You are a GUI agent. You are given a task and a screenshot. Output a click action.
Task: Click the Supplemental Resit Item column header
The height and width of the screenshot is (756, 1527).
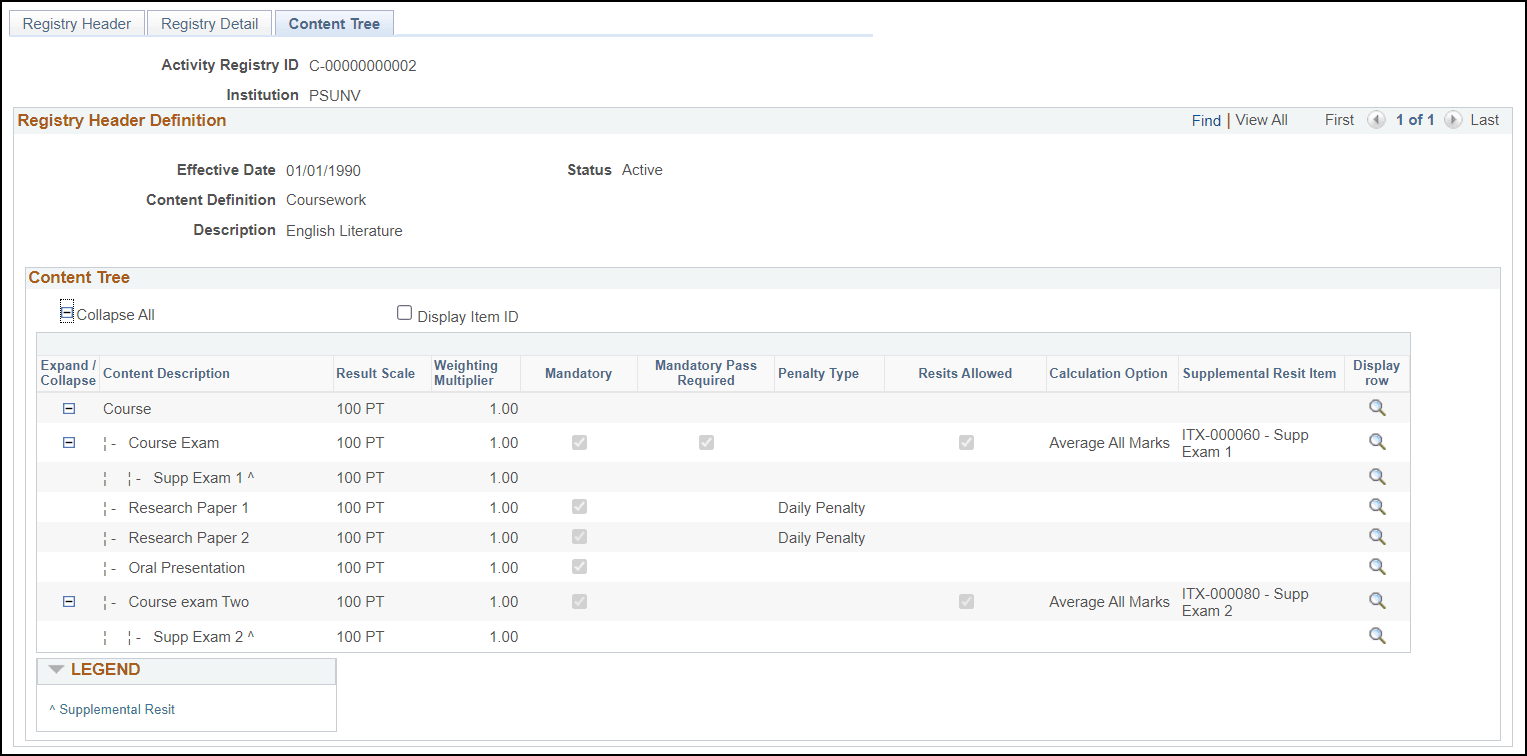[1259, 373]
